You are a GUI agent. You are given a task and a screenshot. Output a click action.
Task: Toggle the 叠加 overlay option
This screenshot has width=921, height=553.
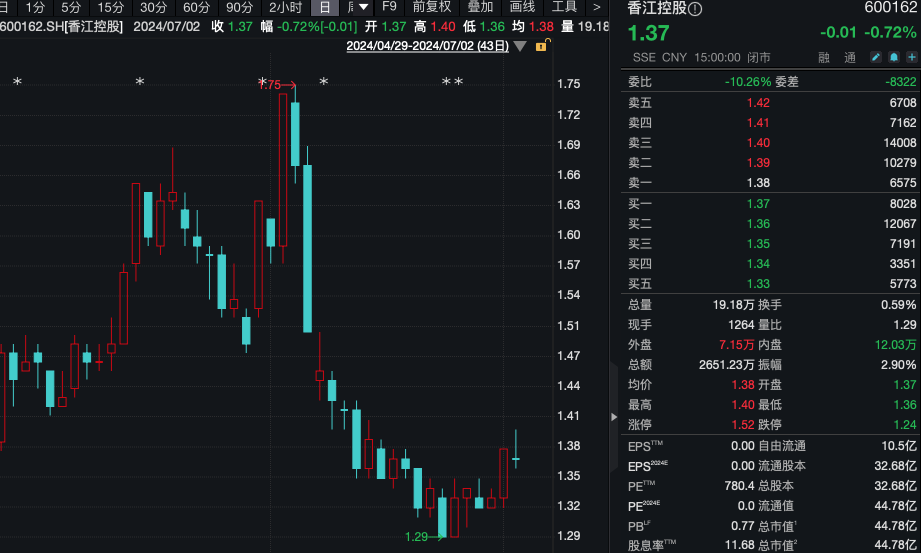click(x=480, y=7)
